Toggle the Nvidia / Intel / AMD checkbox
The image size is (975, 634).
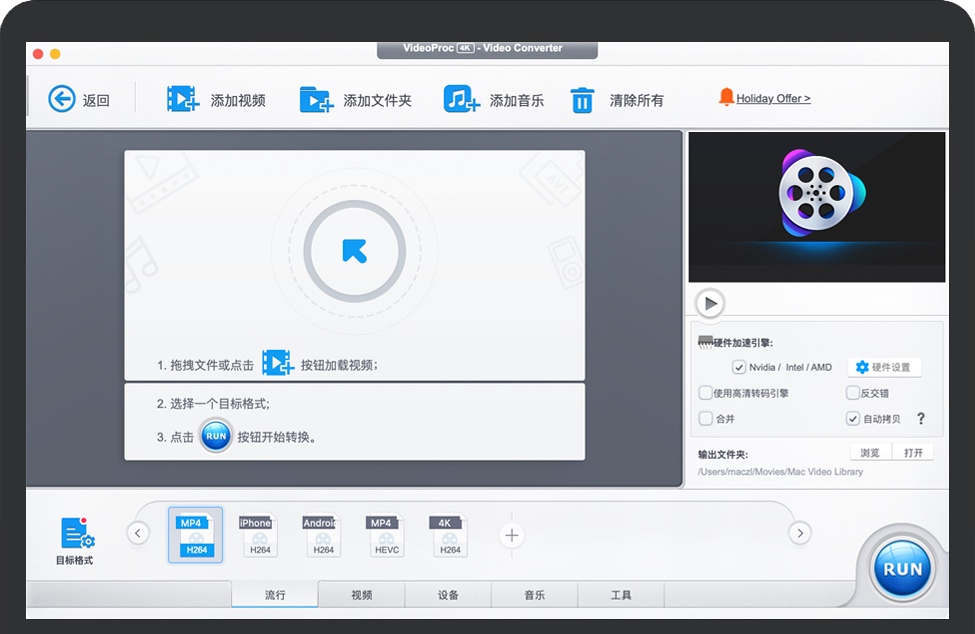[739, 367]
